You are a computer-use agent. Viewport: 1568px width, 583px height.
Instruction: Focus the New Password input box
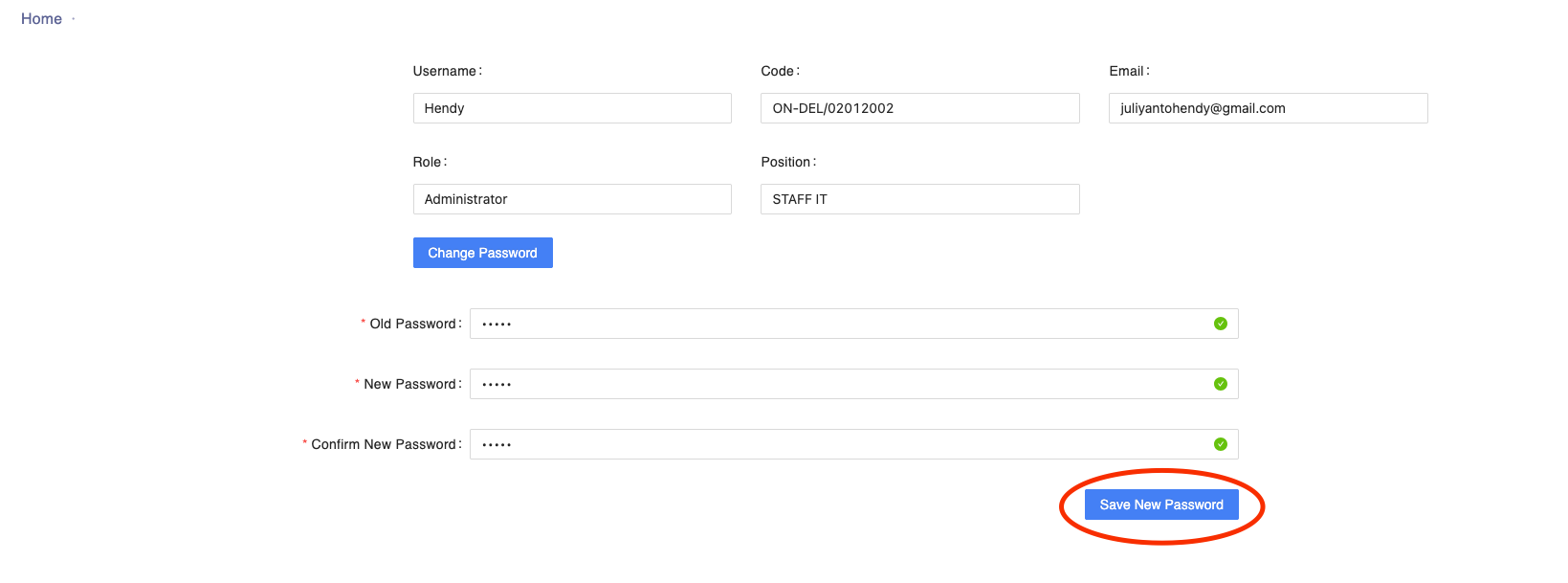[x=842, y=384]
